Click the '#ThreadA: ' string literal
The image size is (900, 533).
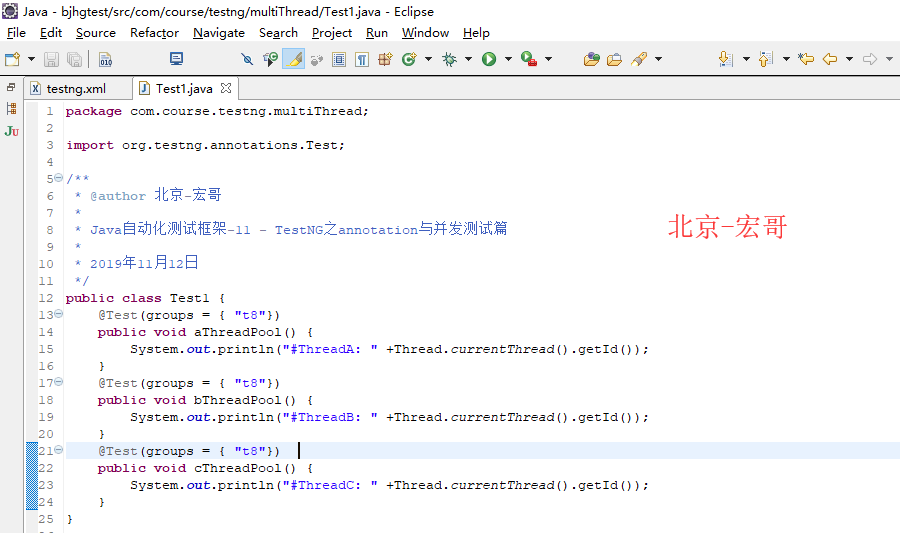pyautogui.click(x=328, y=349)
